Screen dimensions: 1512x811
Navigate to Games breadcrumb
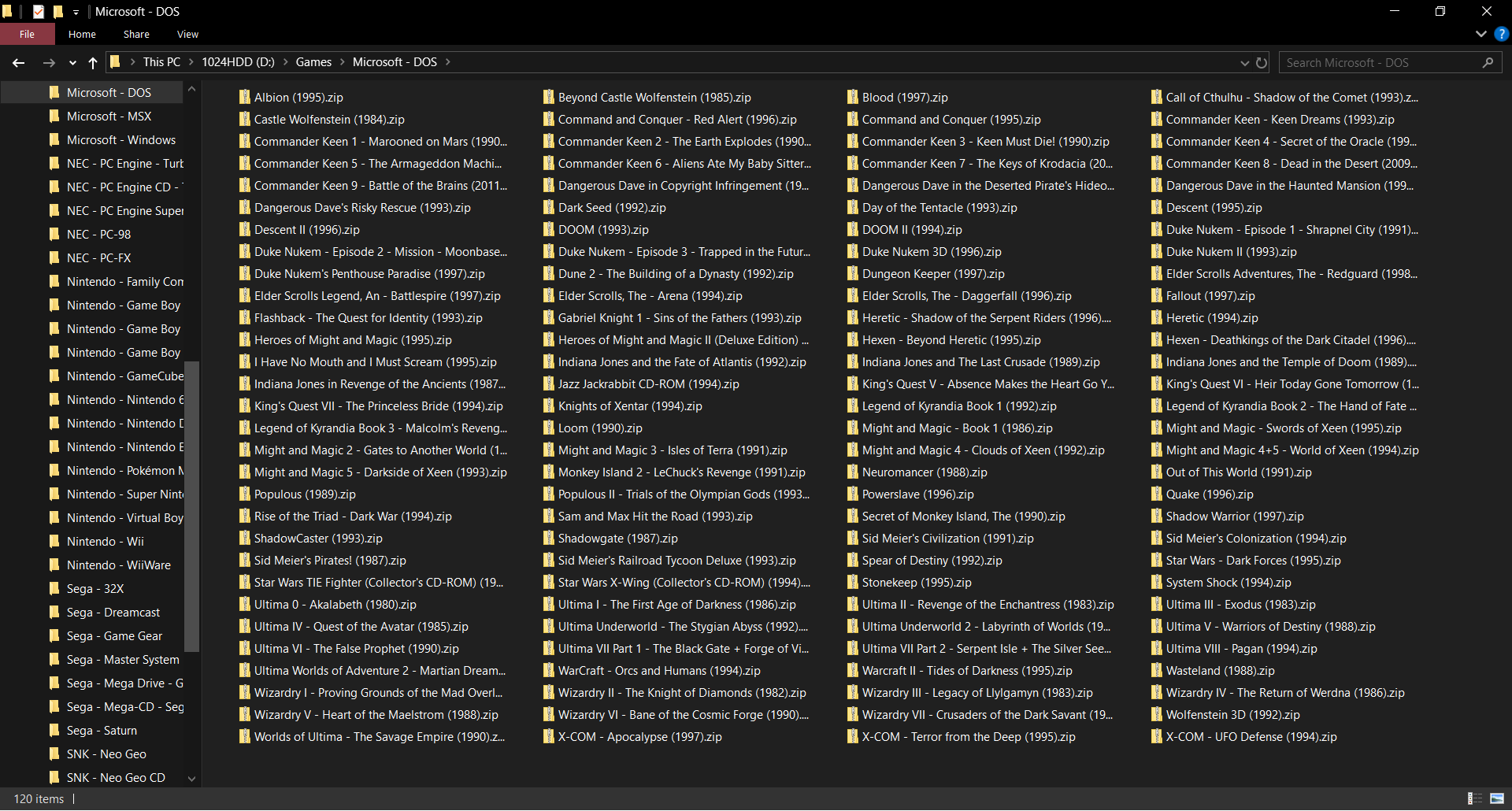pos(313,62)
